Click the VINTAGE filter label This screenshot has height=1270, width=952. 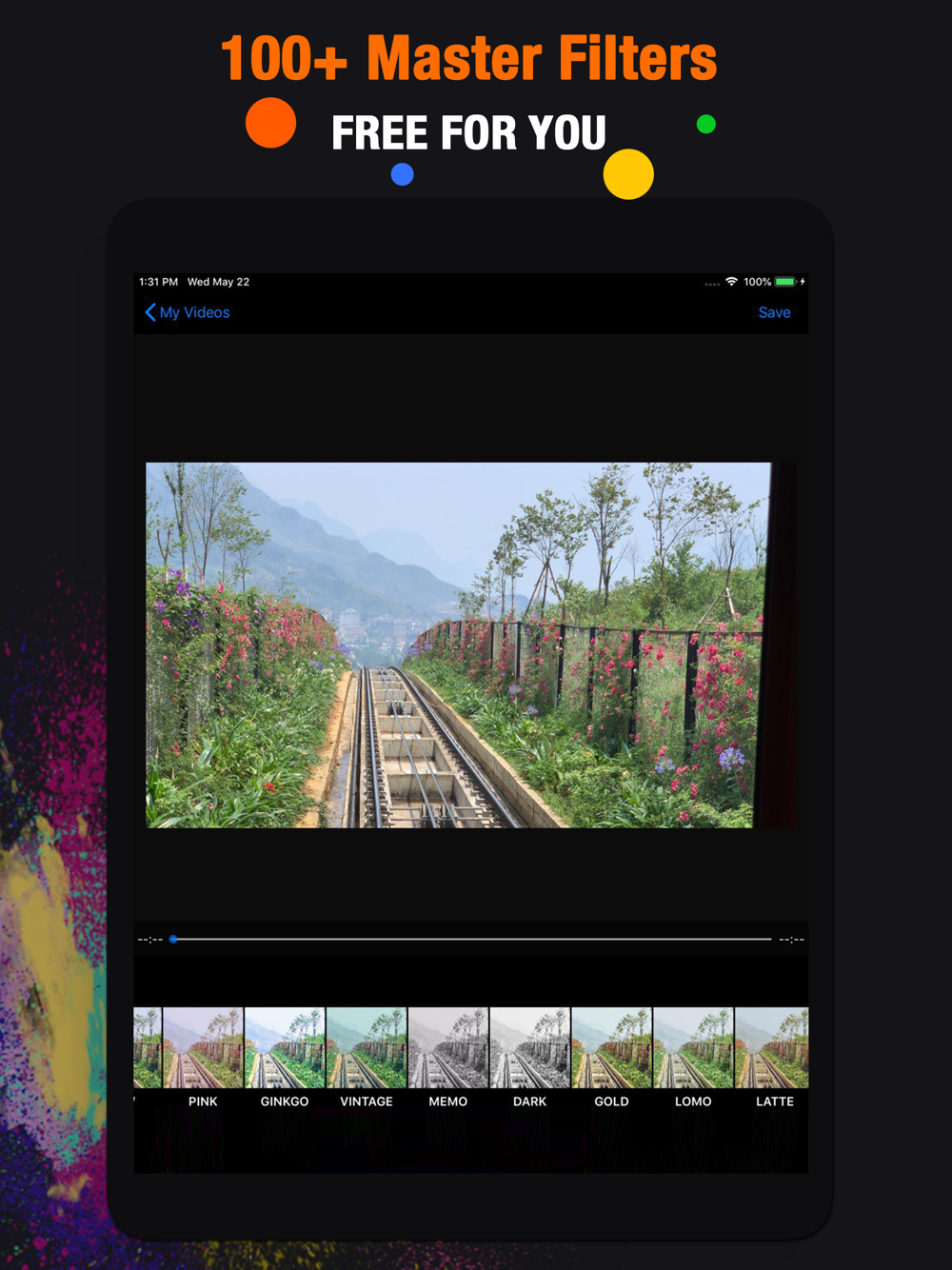367,1101
